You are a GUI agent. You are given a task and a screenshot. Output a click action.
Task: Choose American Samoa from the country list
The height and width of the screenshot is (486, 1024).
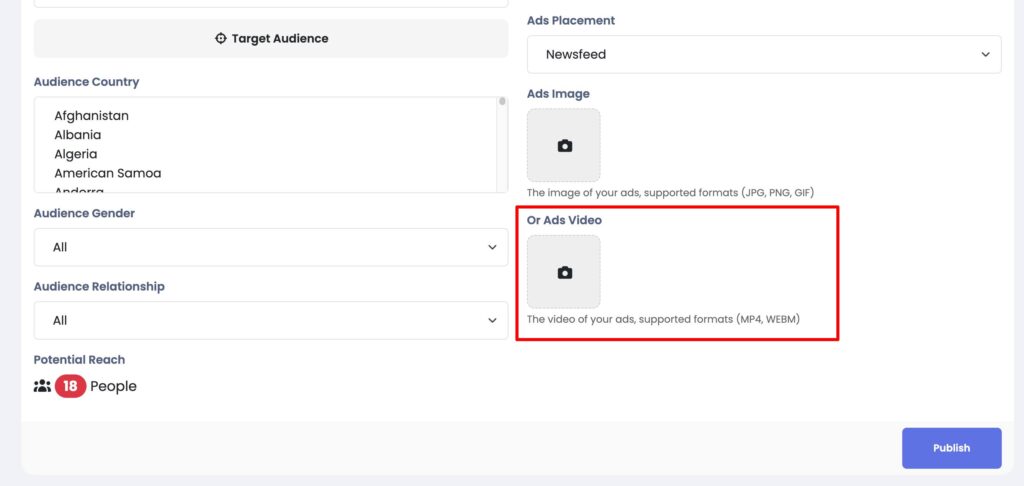(107, 173)
